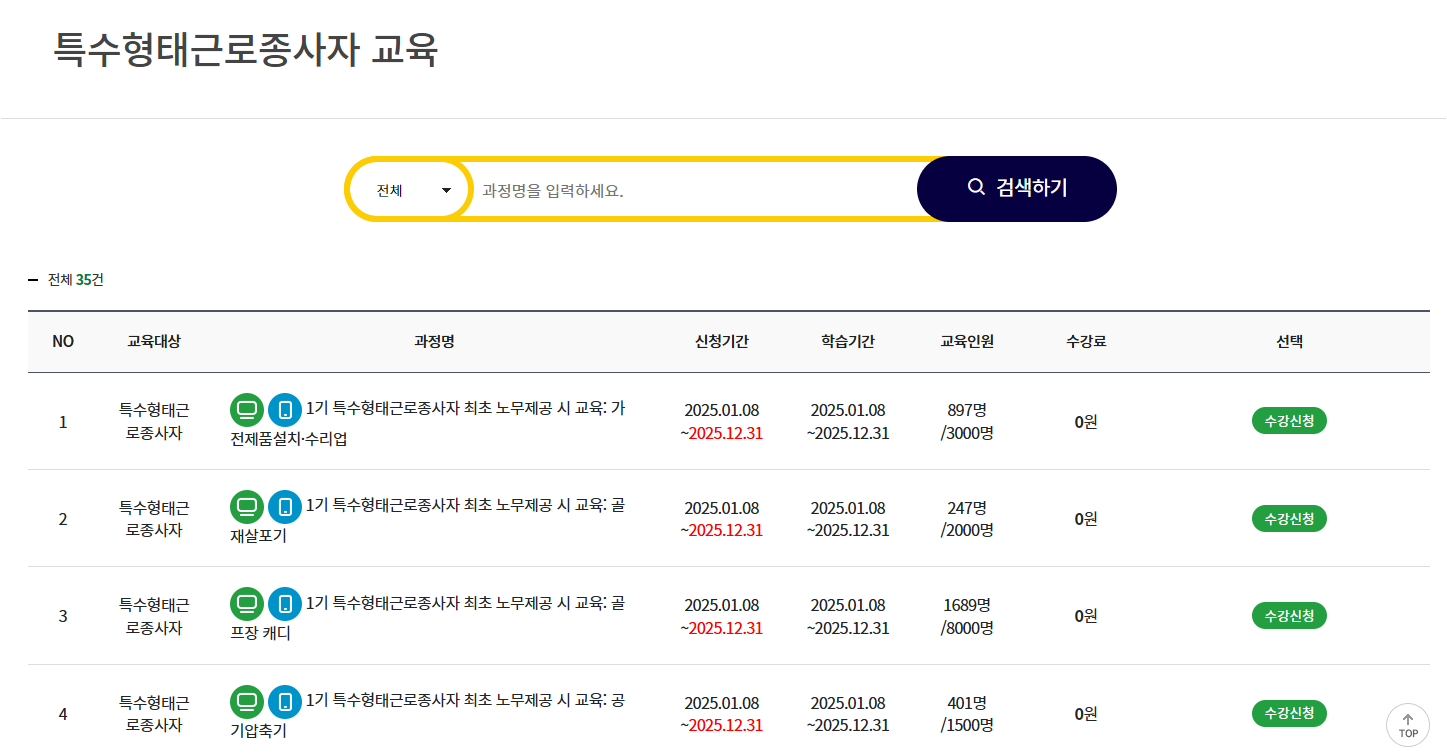Click the 0원 fee in row 3
This screenshot has width=1447, height=756.
[1086, 616]
